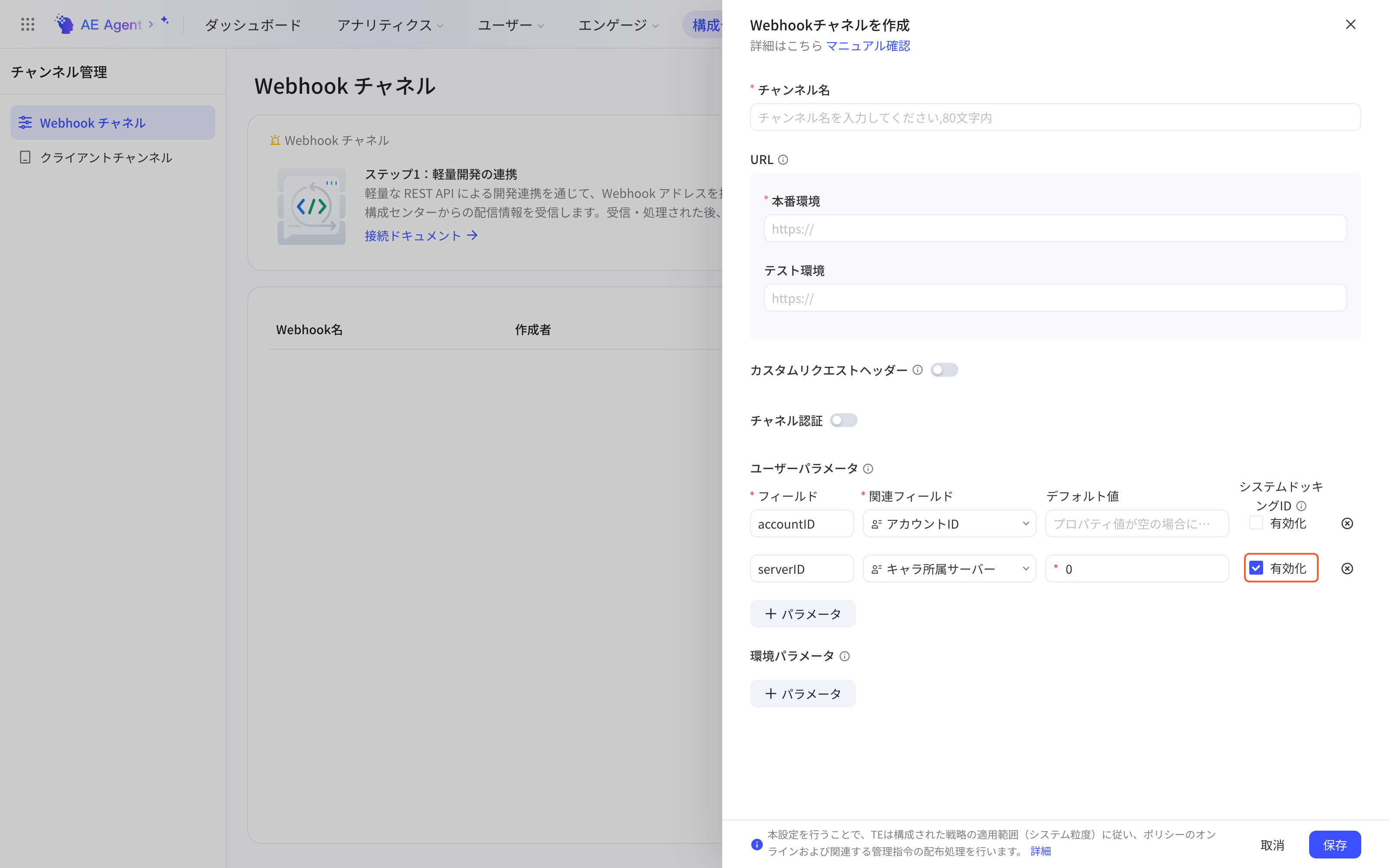Close the Webhook creation panel
The image size is (1389, 868).
1350,24
